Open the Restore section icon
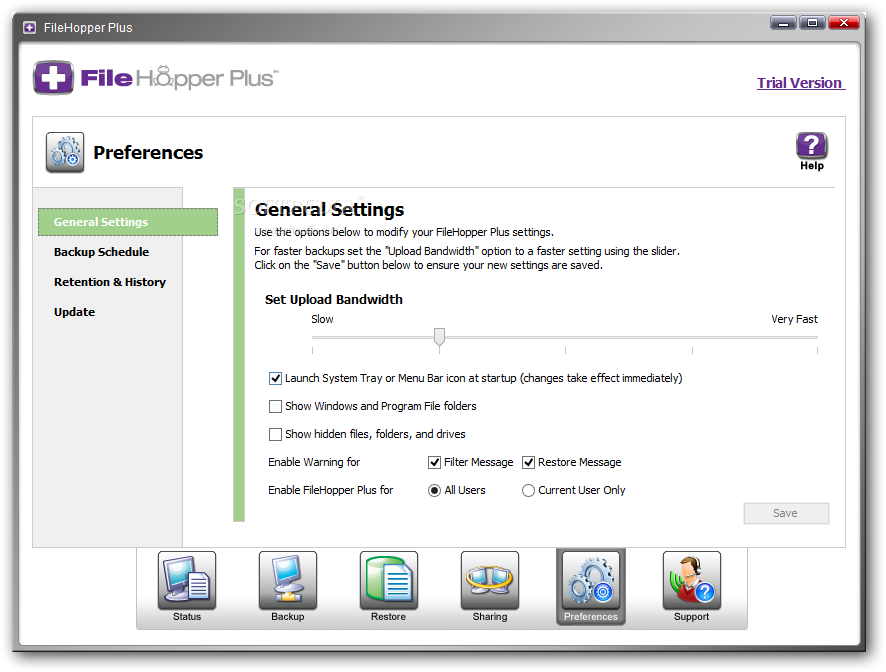Image resolution: width=886 pixels, height=672 pixels. 389,580
